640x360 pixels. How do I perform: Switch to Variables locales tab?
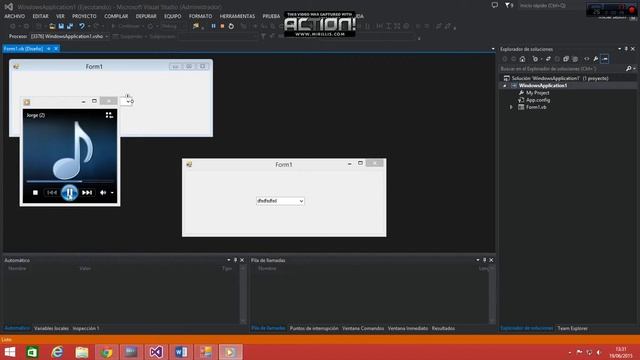(51, 328)
